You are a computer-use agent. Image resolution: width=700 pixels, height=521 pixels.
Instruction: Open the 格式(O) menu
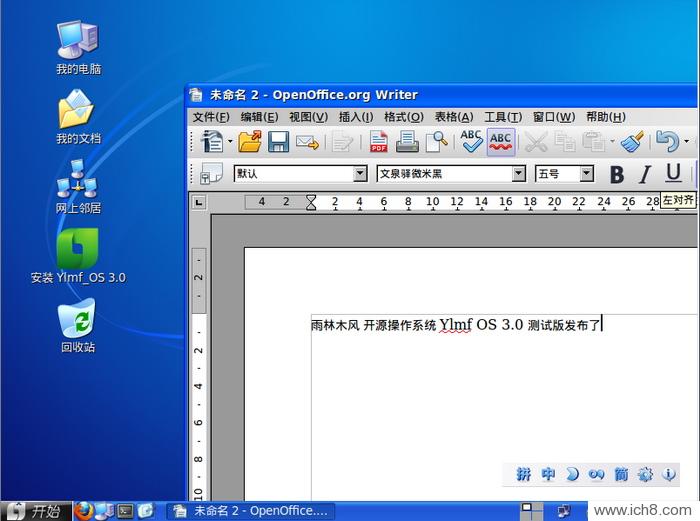click(x=404, y=117)
